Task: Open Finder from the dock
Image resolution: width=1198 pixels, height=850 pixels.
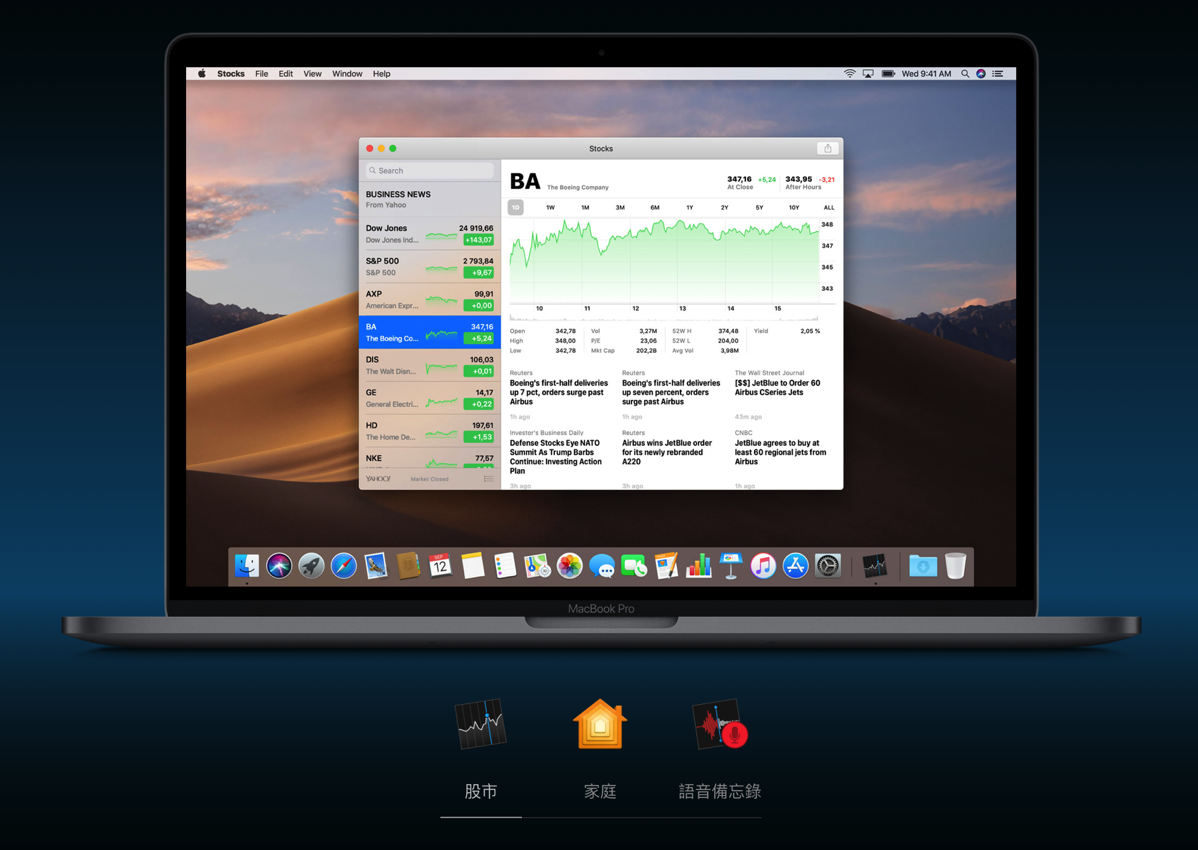Action: coord(246,566)
